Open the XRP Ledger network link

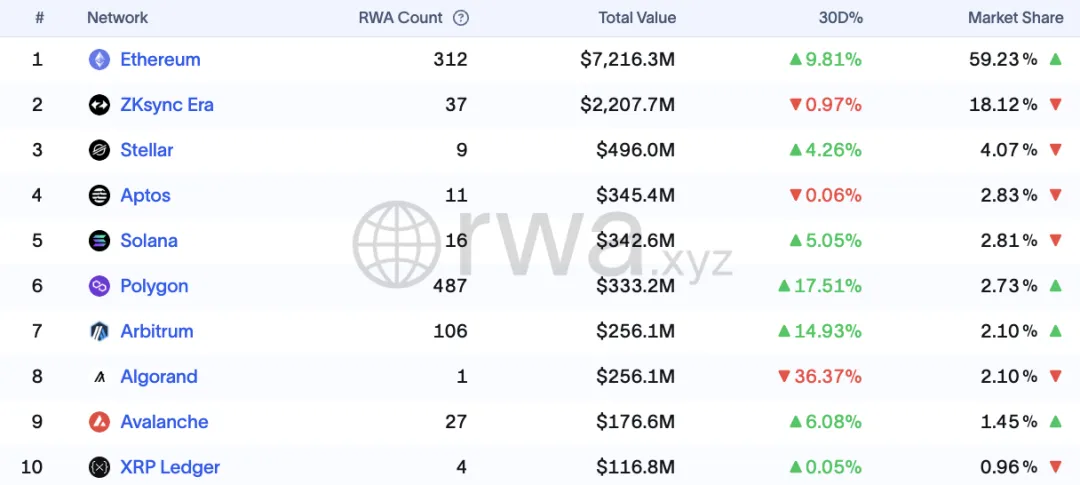tap(170, 467)
